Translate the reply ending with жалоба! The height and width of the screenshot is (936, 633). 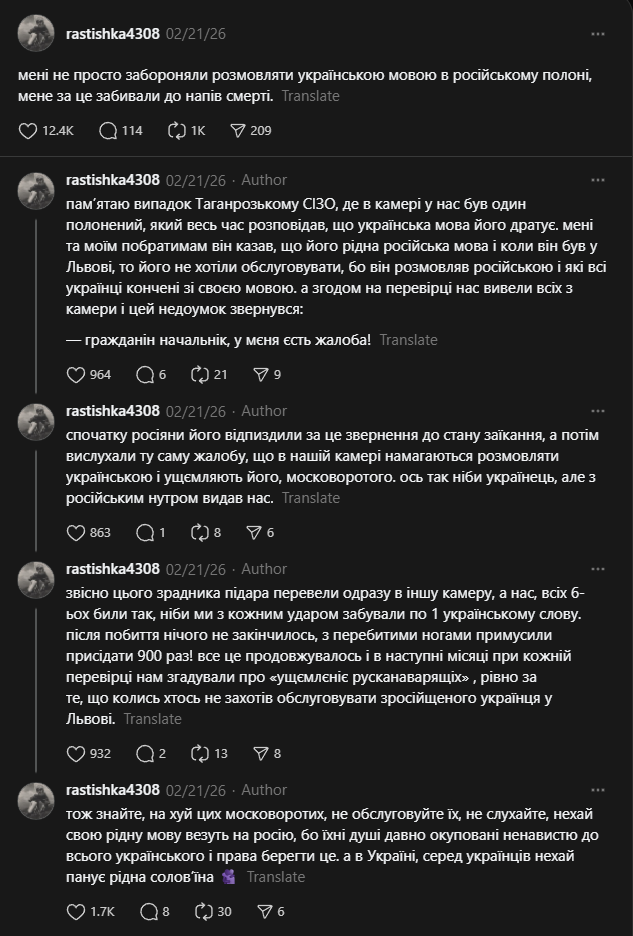point(408,340)
